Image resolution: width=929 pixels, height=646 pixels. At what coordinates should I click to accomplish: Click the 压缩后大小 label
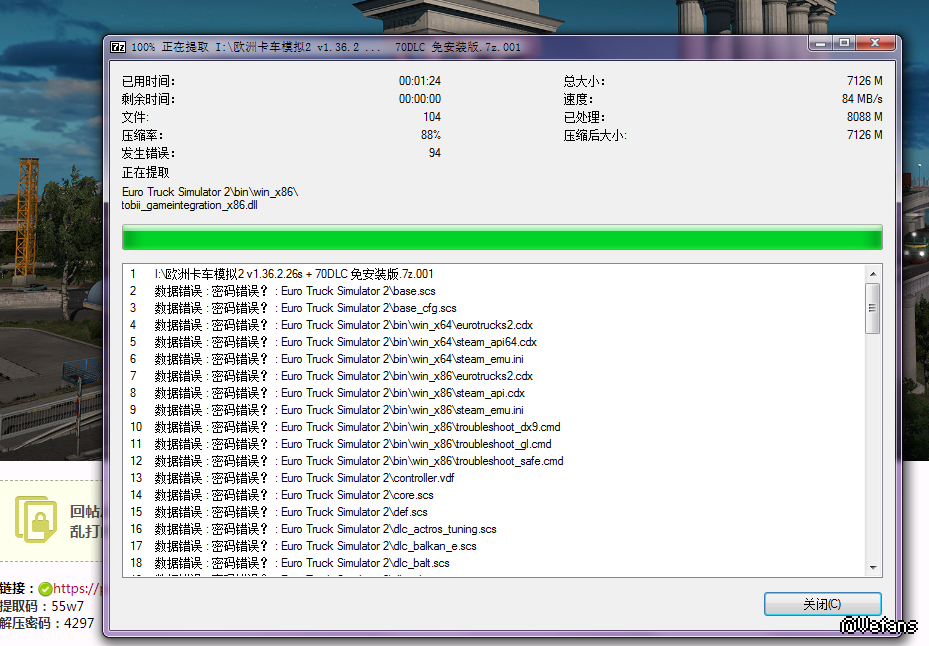(595, 136)
